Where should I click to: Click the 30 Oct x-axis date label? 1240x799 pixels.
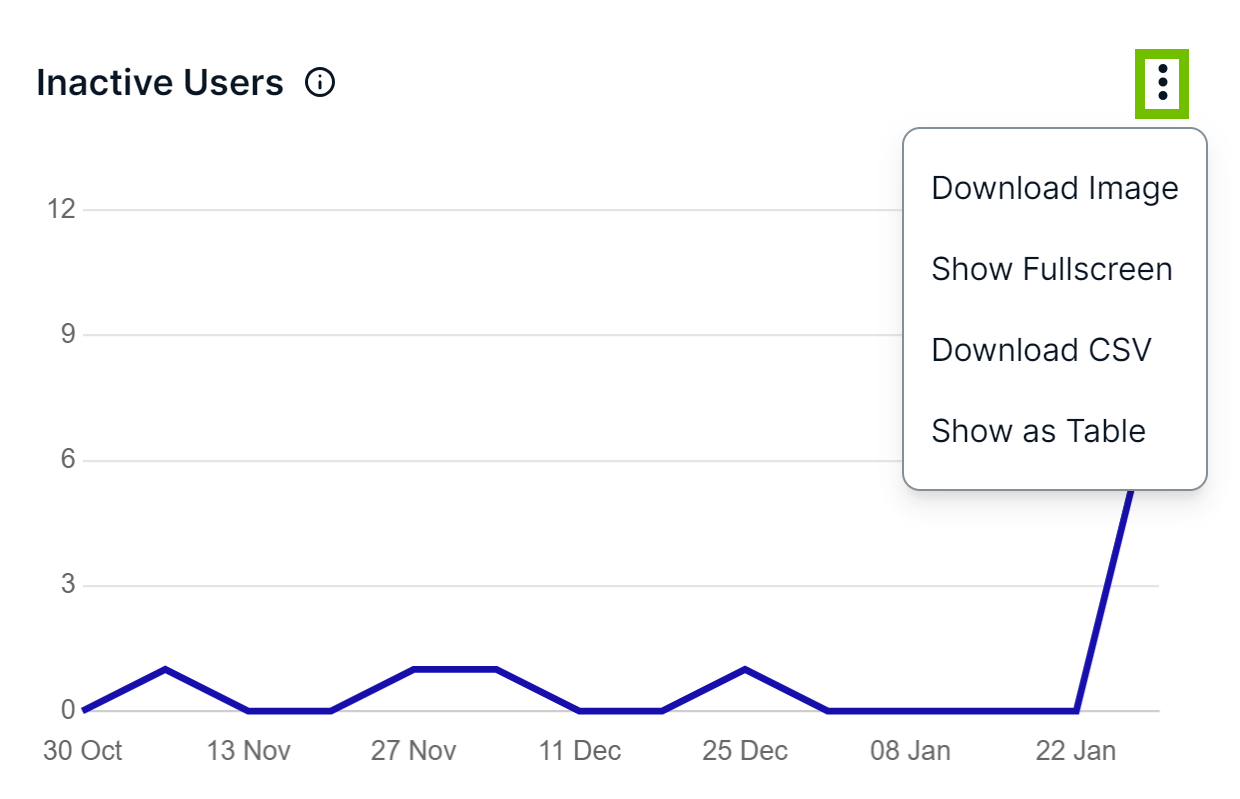(x=83, y=751)
